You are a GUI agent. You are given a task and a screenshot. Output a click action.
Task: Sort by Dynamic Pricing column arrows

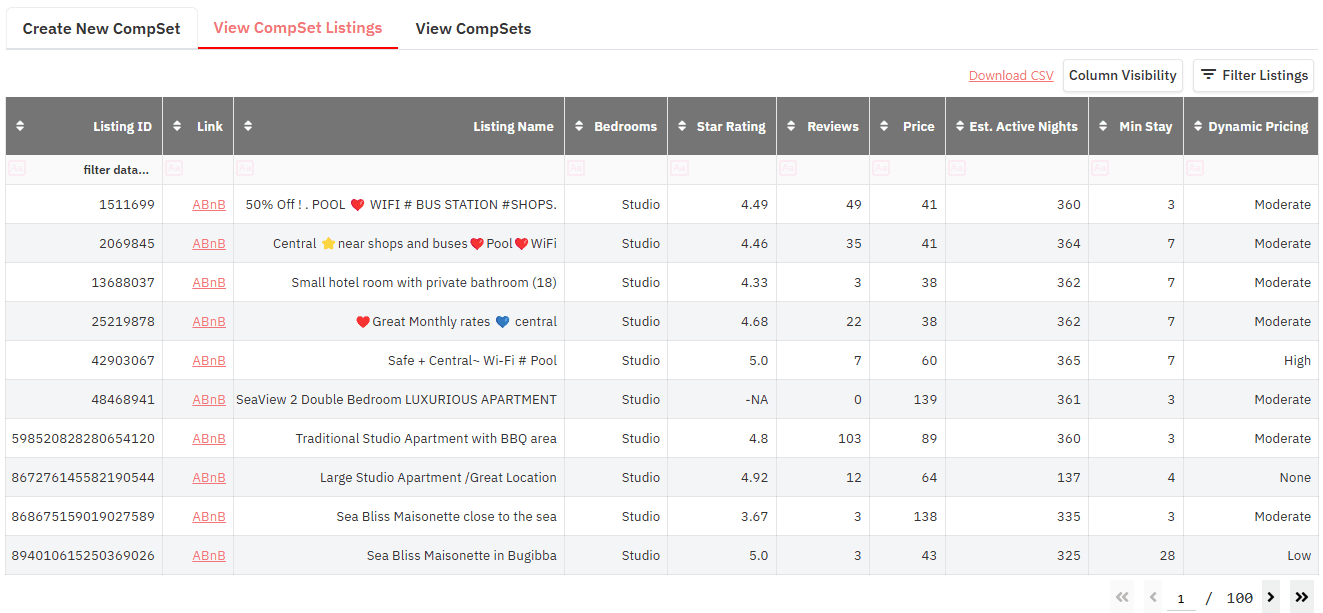pyautogui.click(x=1197, y=126)
